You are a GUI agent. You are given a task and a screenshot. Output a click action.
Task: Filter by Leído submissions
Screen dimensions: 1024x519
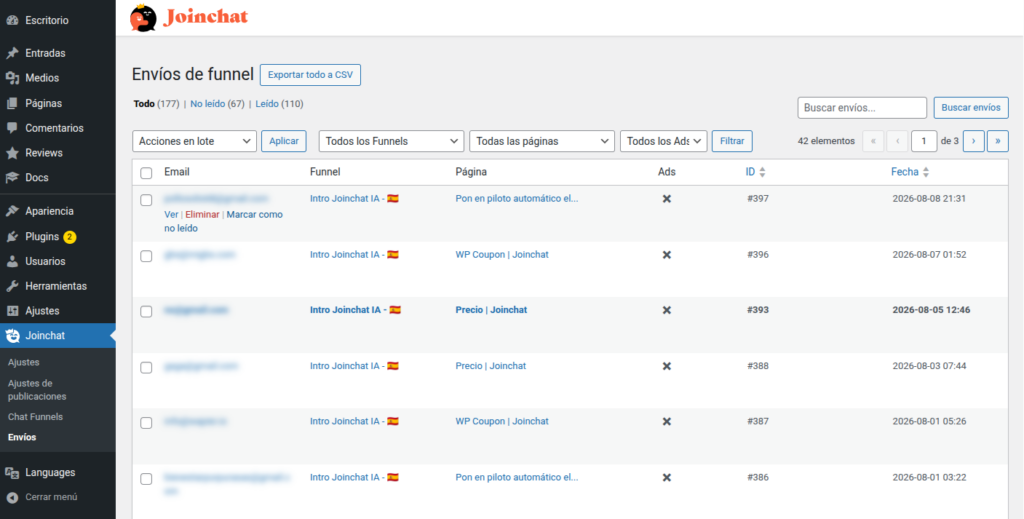tap(267, 104)
